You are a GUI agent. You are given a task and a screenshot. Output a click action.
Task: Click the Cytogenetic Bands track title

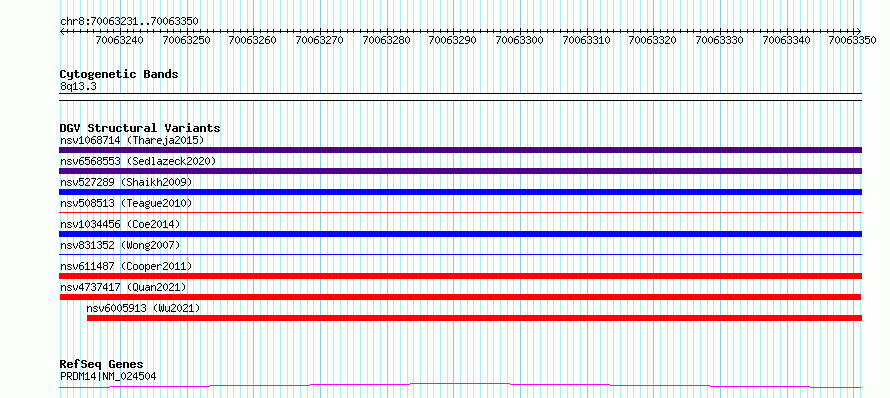[119, 74]
